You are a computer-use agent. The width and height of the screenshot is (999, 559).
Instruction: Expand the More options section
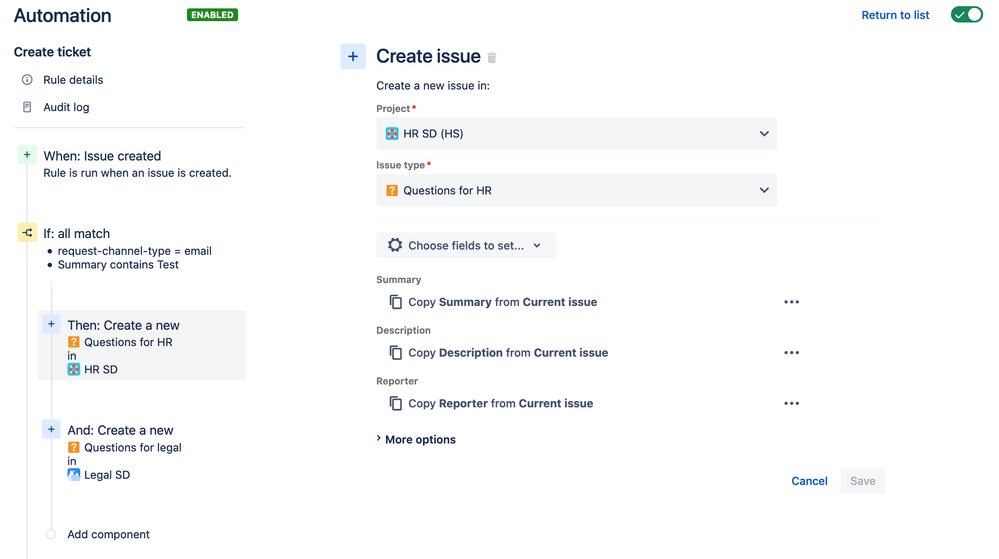pyautogui.click(x=416, y=439)
